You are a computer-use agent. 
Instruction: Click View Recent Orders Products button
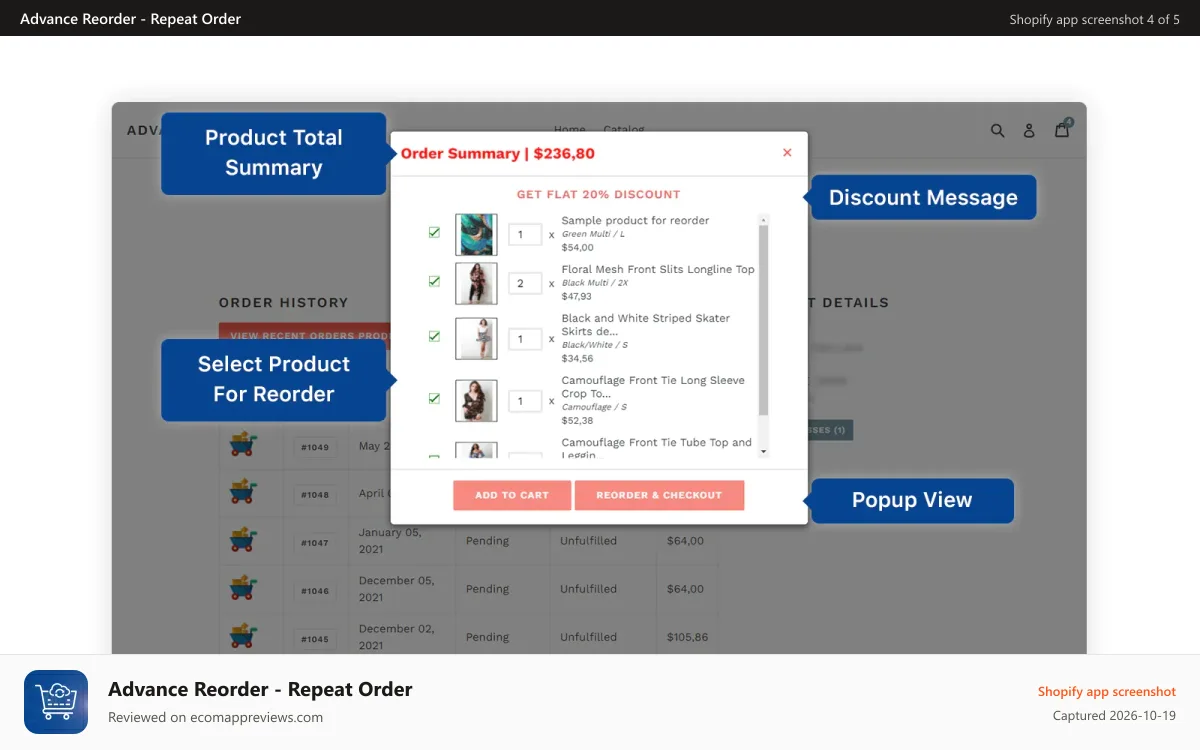pyautogui.click(x=305, y=335)
